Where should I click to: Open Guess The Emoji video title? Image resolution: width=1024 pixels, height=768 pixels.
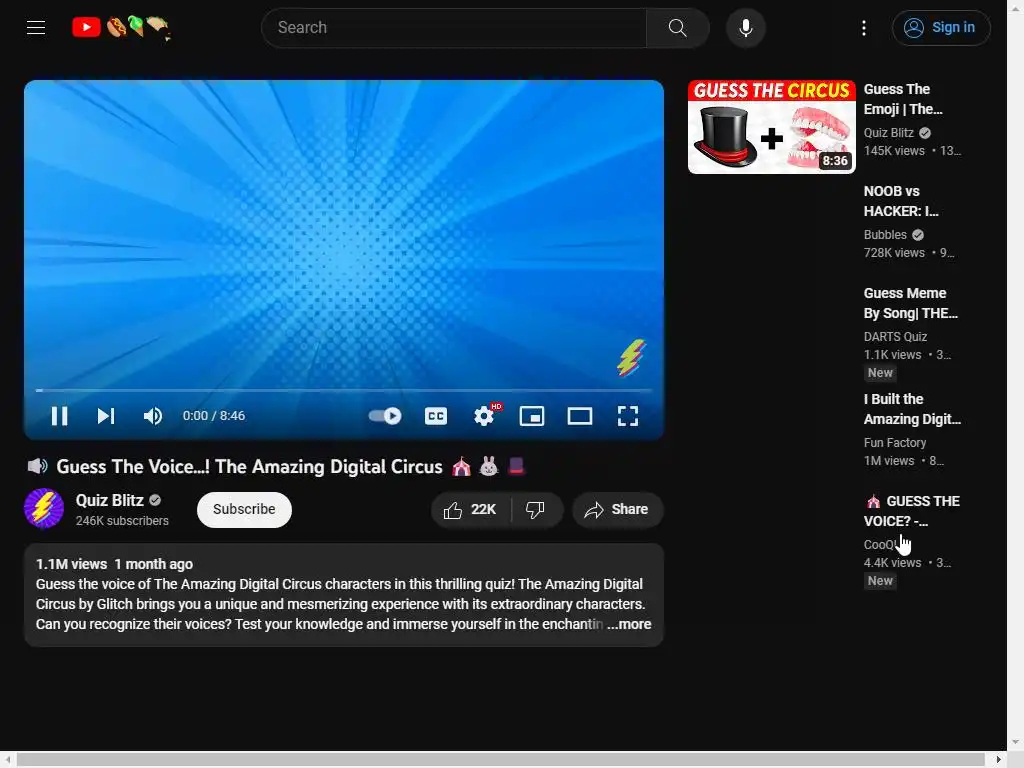[x=903, y=99]
